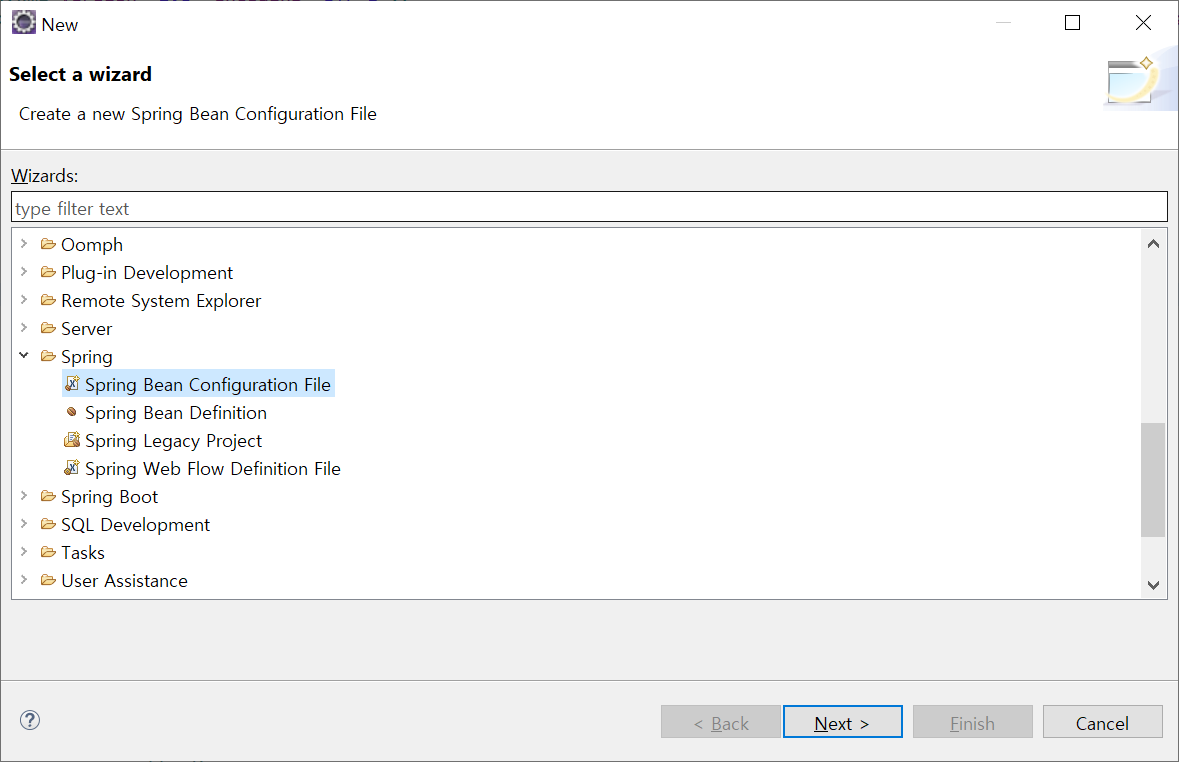Open help via the question mark icon
The width and height of the screenshot is (1179, 762).
tap(30, 721)
